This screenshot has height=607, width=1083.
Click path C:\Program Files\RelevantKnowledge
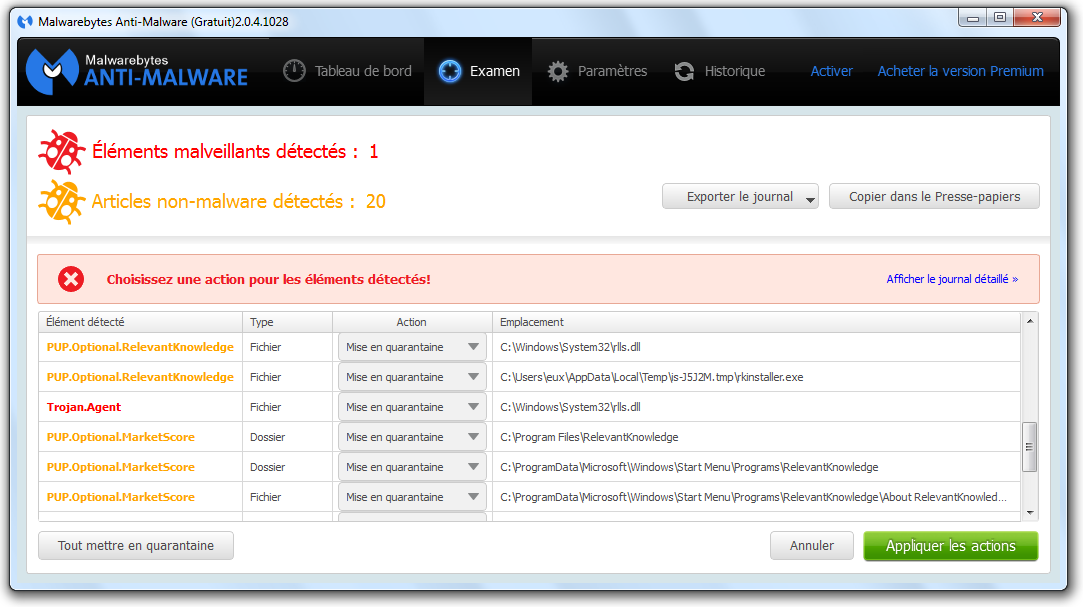coord(589,437)
